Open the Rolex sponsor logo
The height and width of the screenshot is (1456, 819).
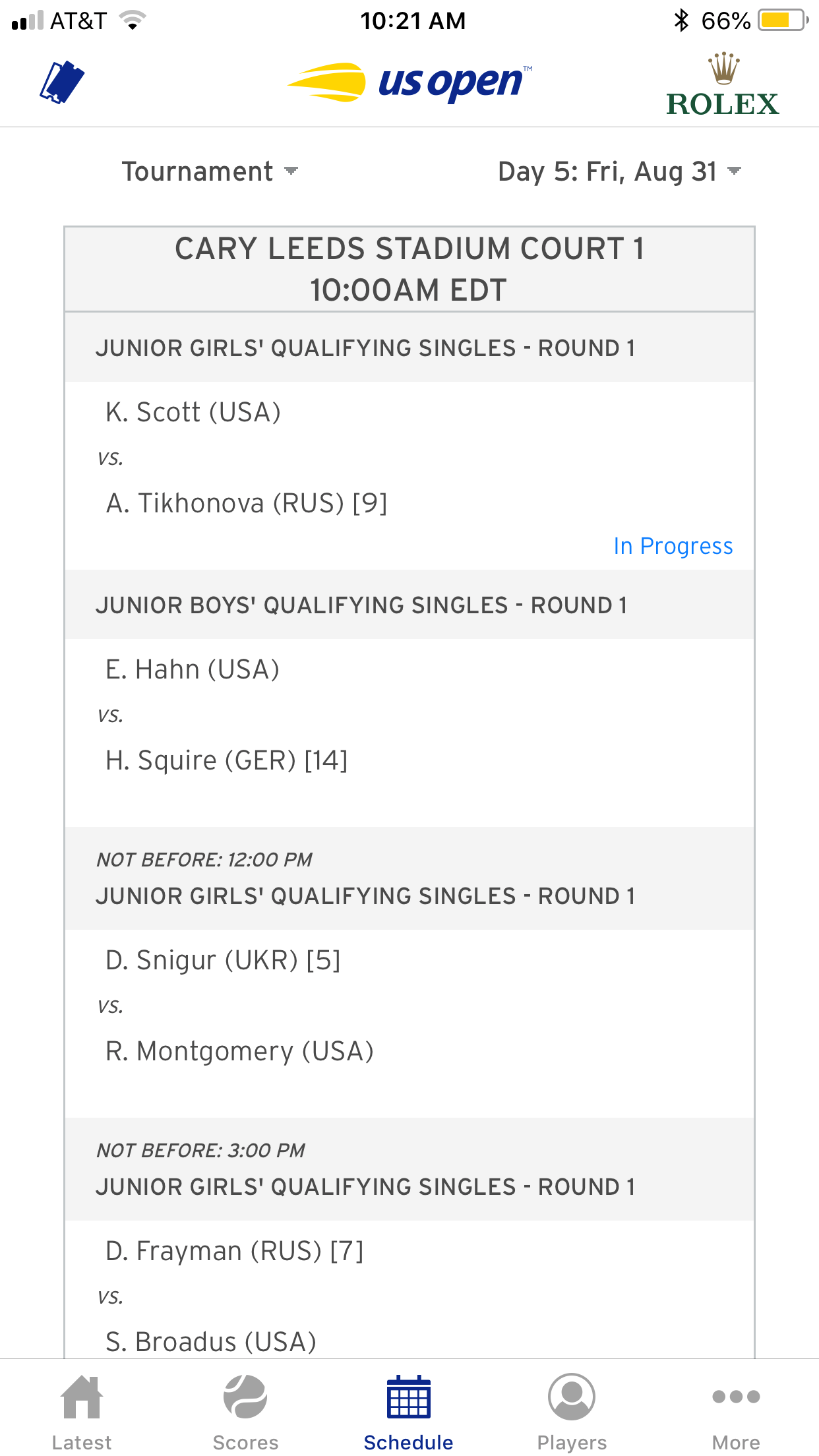(x=723, y=86)
